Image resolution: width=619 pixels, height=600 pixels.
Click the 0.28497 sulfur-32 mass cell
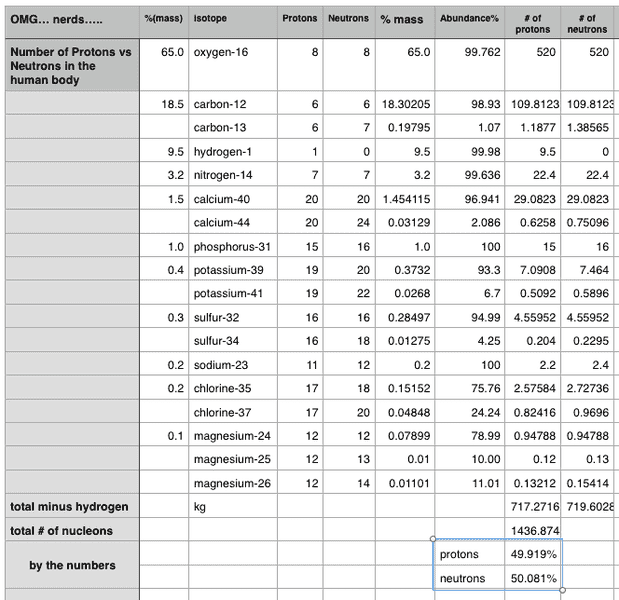click(405, 317)
